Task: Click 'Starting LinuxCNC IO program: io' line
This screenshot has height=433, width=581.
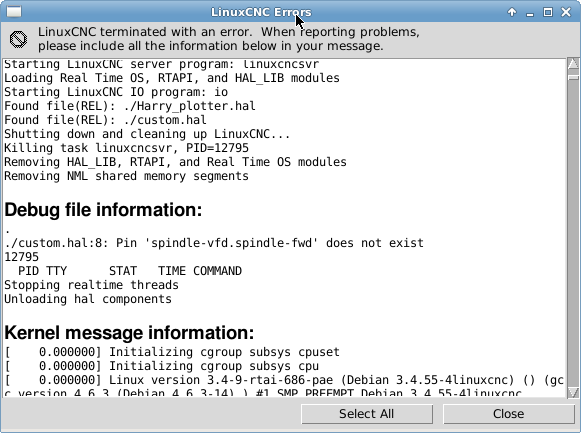Action: pyautogui.click(x=116, y=92)
